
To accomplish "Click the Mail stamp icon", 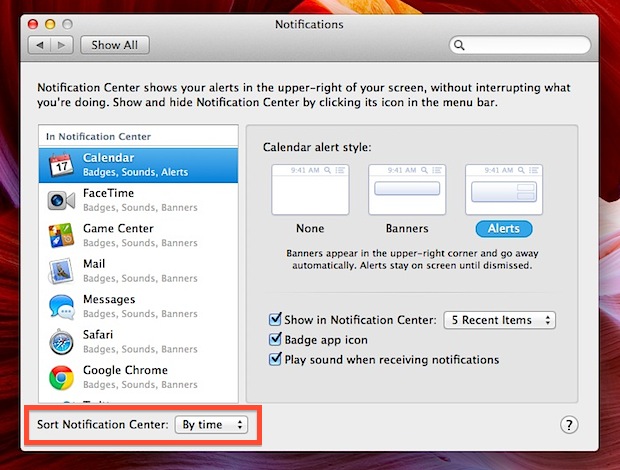I will [61, 271].
